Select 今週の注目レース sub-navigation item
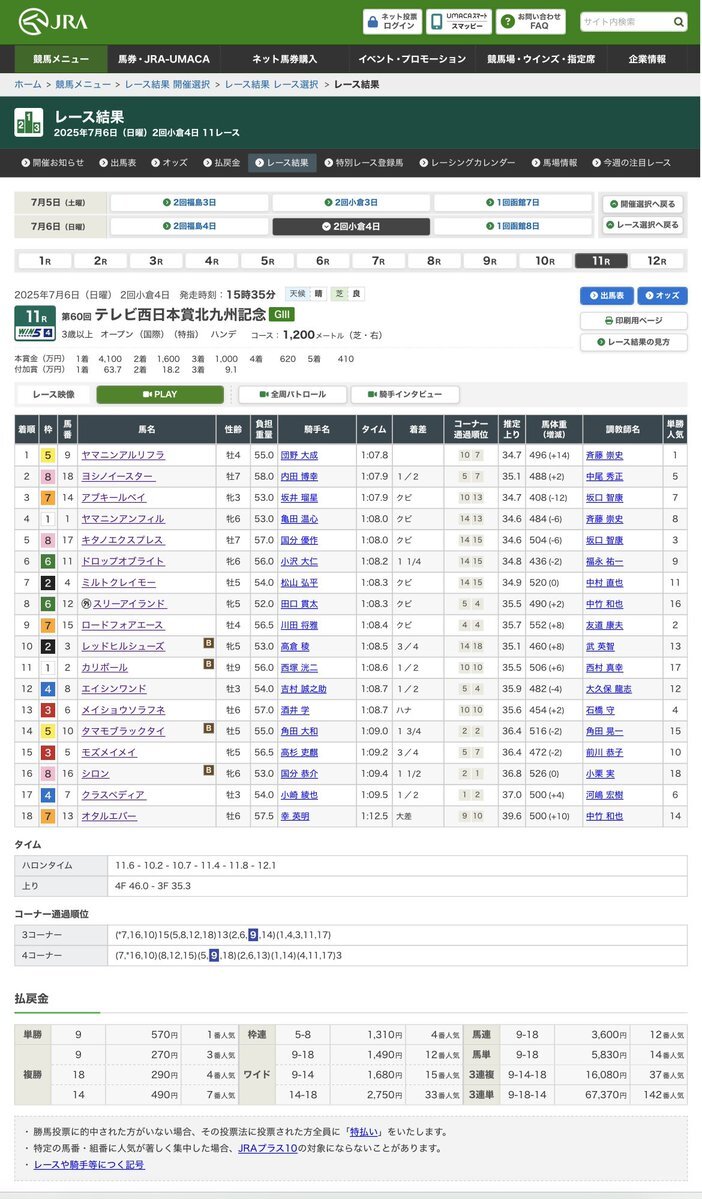Screen dimensions: 702x1199 point(631,163)
